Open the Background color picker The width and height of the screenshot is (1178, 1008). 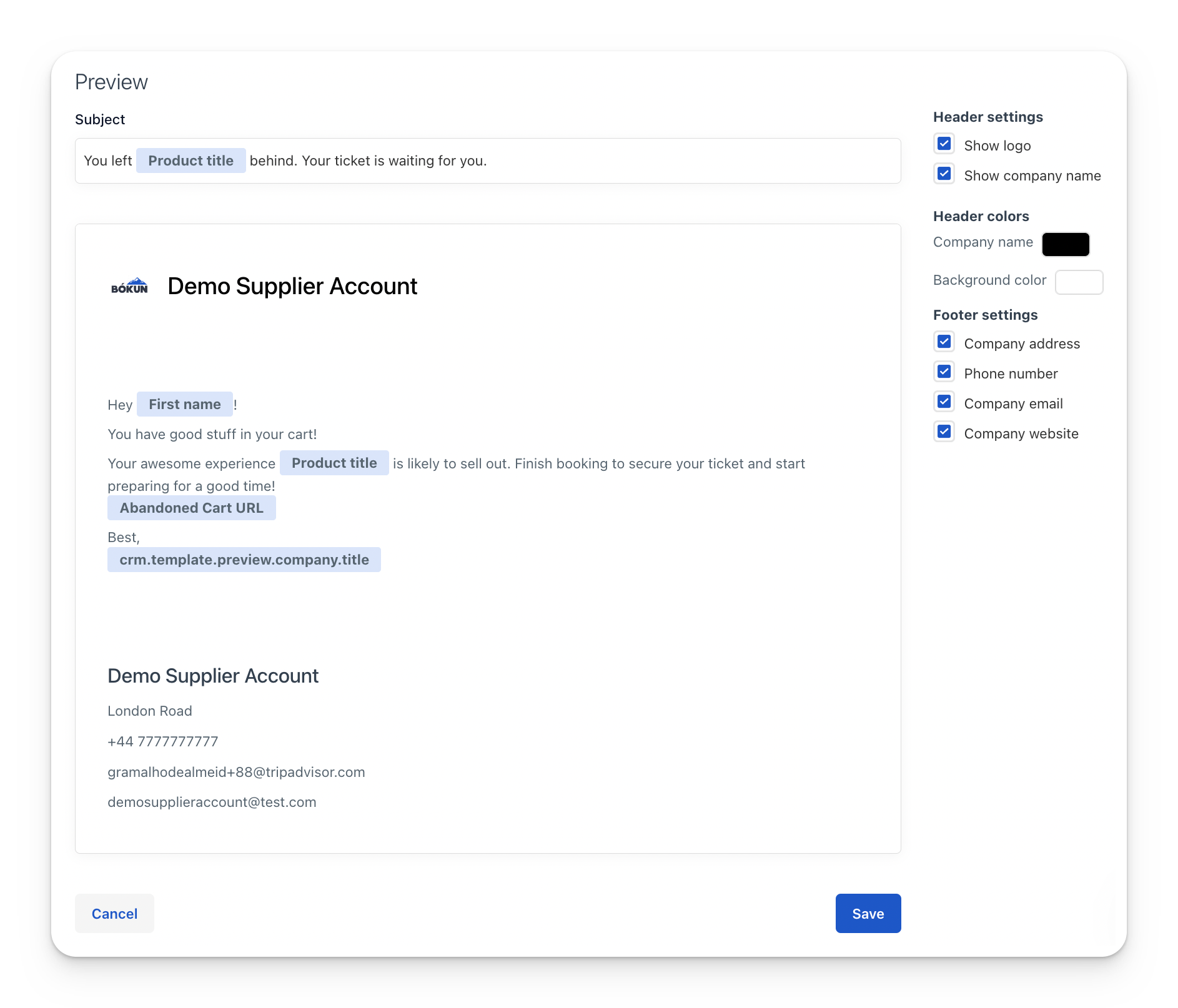pos(1078,282)
